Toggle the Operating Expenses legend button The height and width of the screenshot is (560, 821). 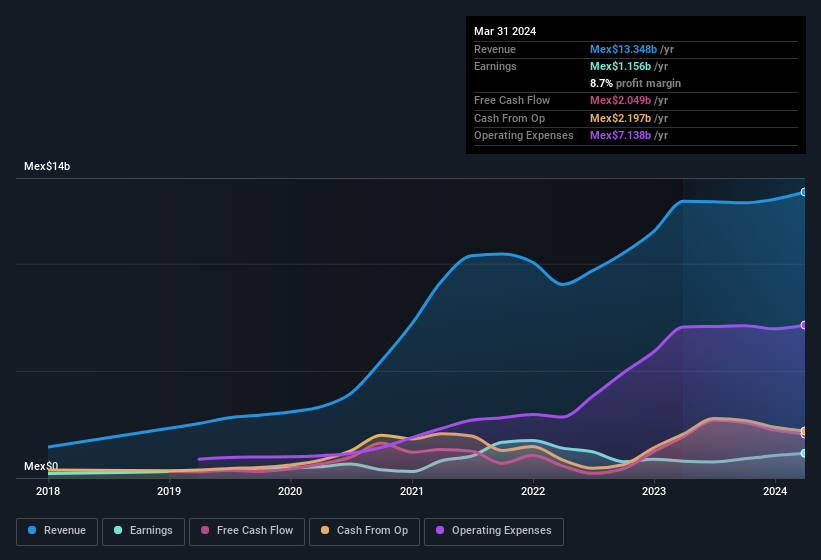pos(494,531)
